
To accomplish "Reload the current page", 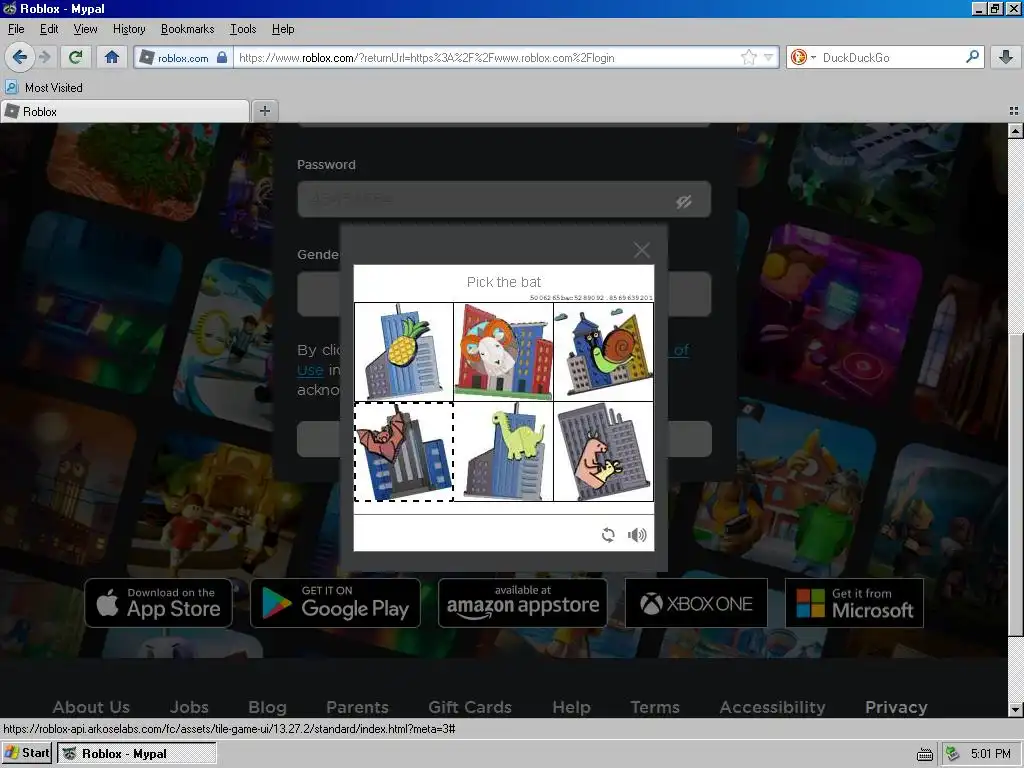I will [76, 57].
